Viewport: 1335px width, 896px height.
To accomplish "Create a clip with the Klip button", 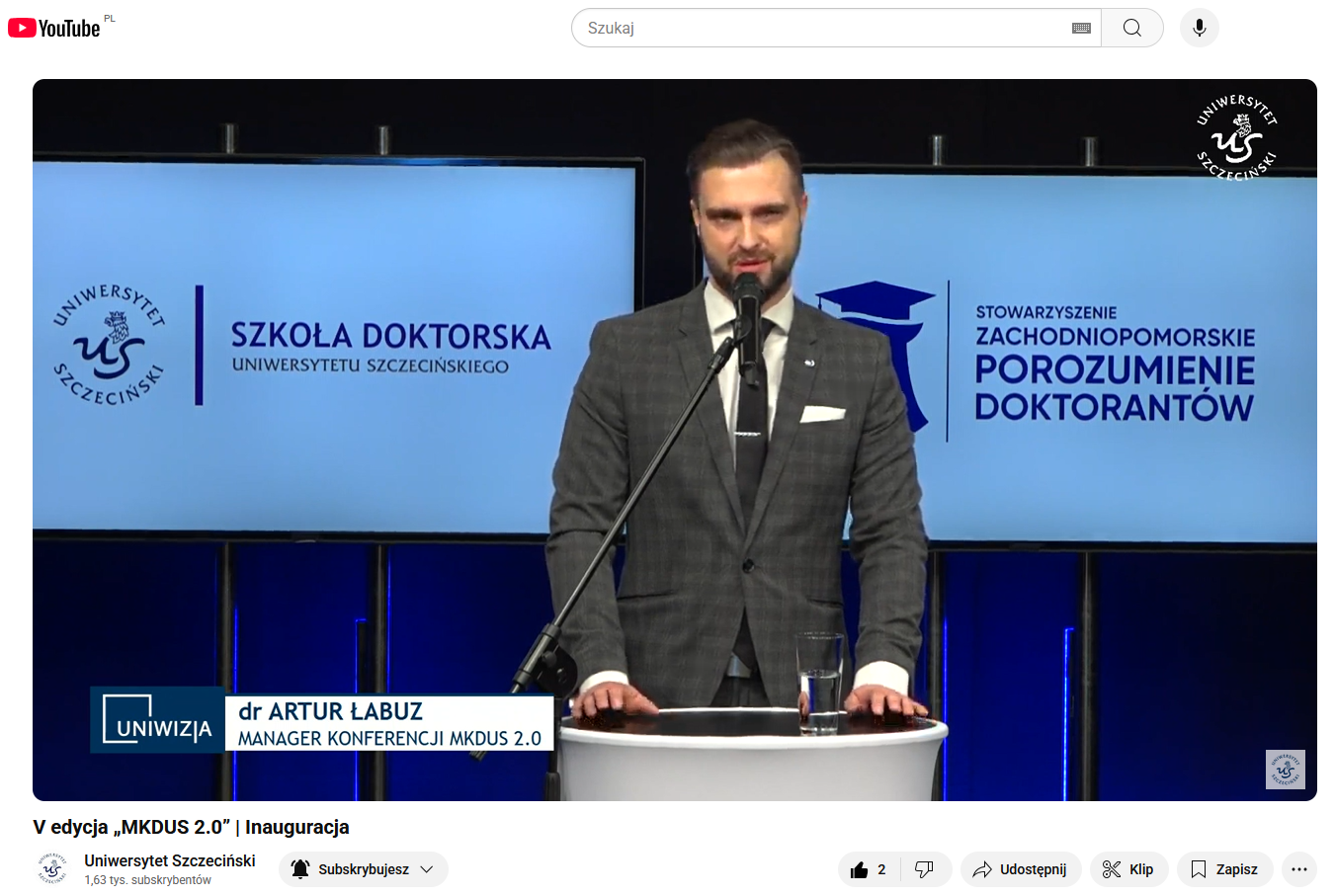I will coord(1128,869).
